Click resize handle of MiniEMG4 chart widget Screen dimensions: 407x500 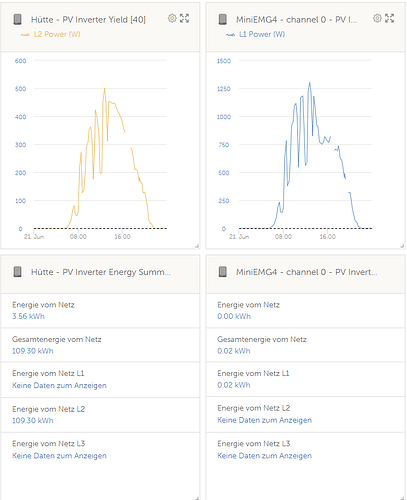(x=402, y=246)
